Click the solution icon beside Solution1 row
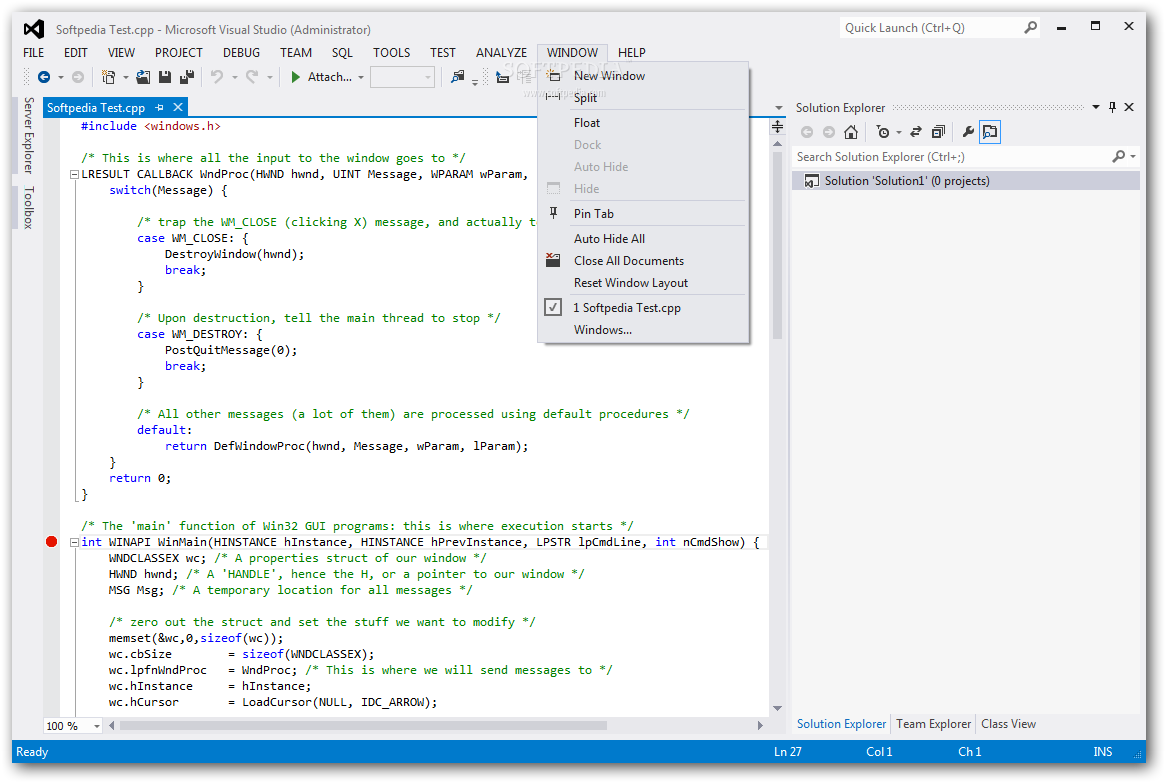 [812, 181]
